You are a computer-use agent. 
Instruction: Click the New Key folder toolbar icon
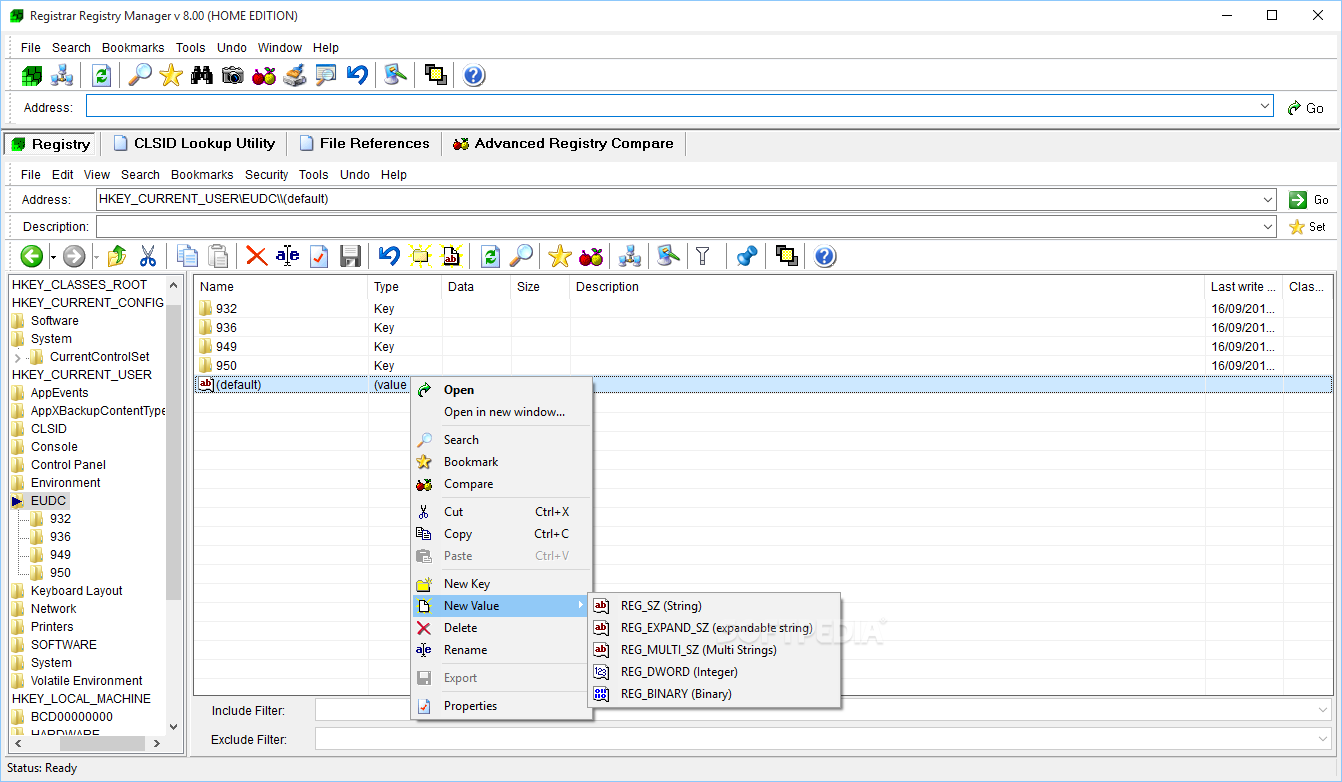[x=421, y=256]
